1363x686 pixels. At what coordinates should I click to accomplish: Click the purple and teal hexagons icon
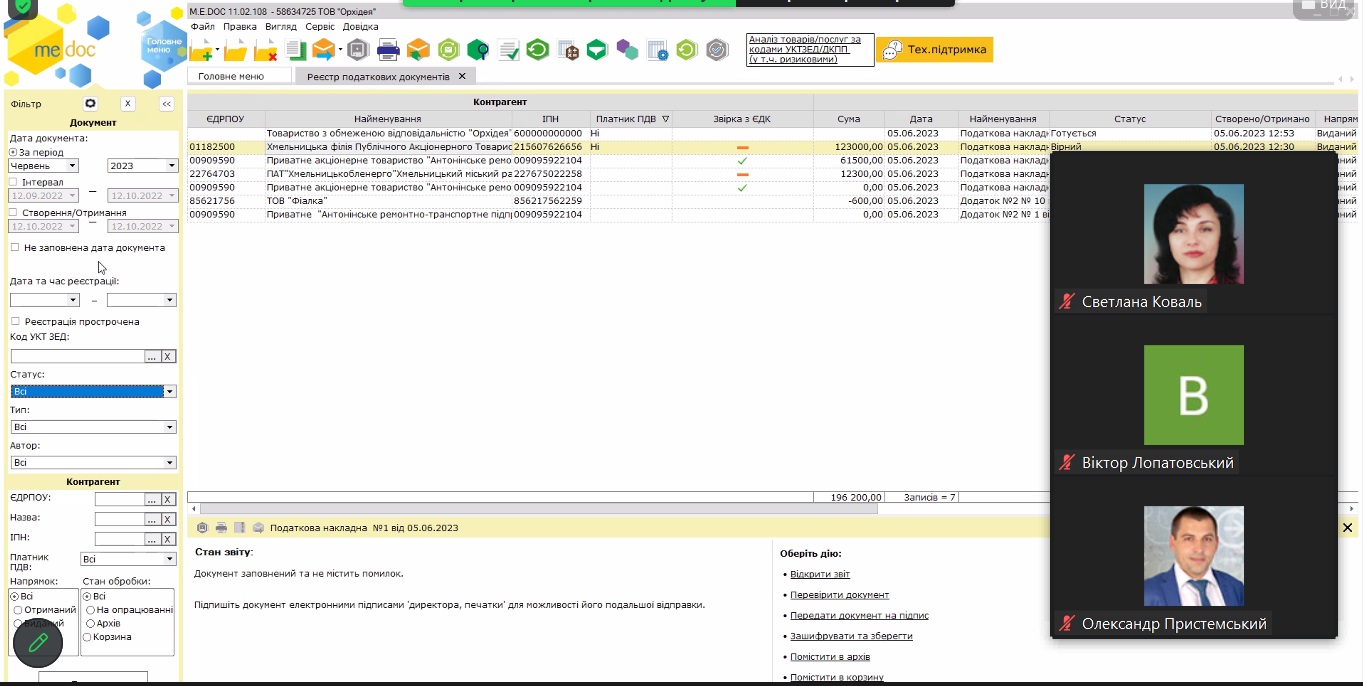click(x=627, y=49)
